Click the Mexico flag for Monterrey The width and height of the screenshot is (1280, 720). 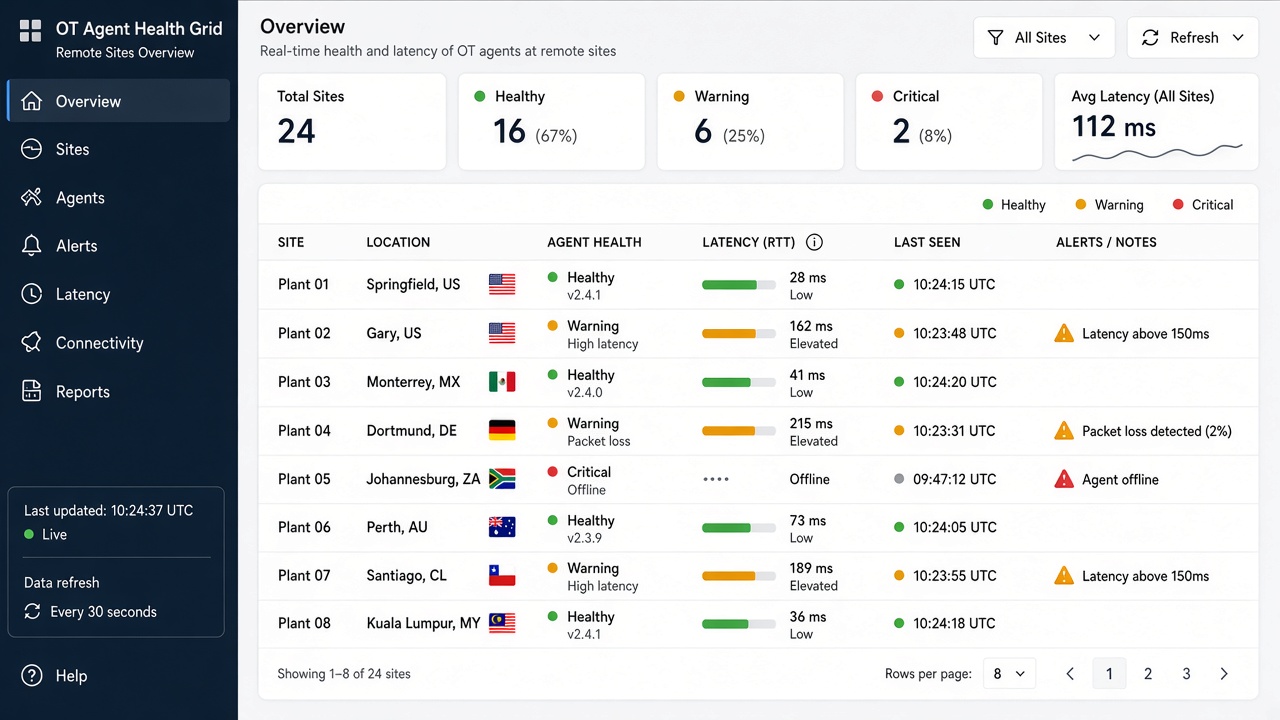click(x=502, y=382)
